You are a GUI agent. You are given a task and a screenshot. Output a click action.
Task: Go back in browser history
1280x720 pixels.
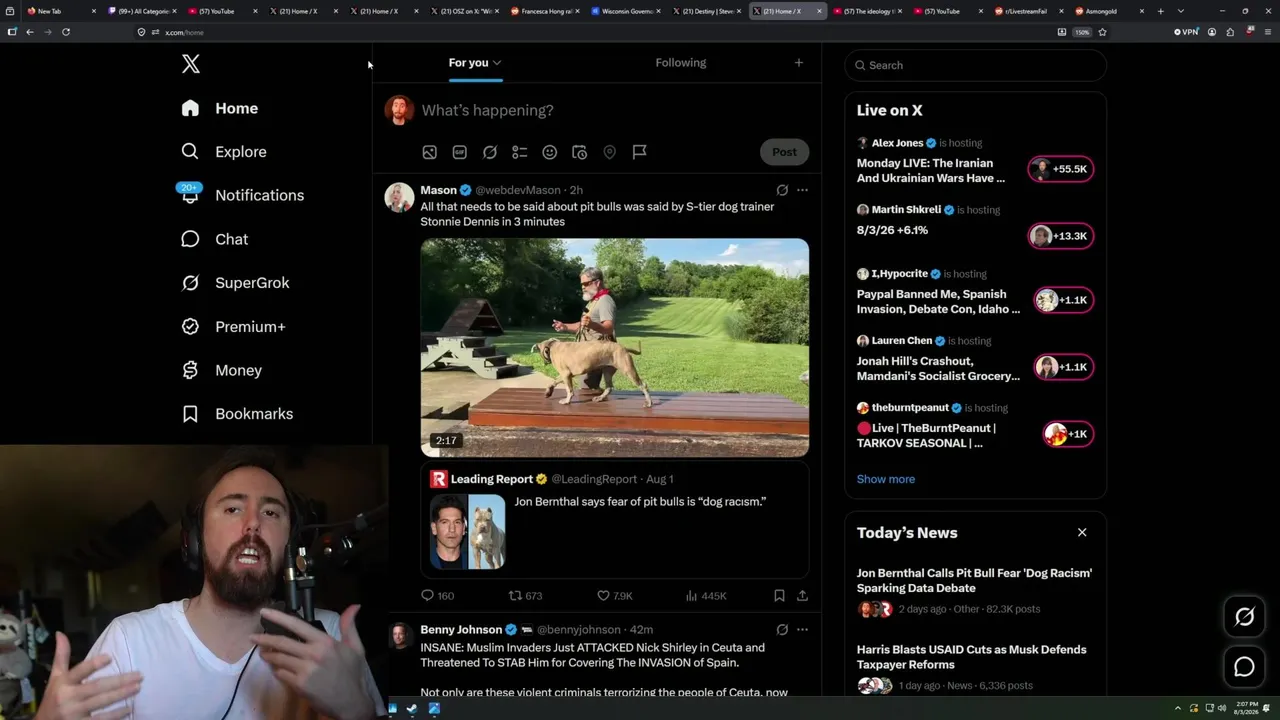(x=30, y=32)
